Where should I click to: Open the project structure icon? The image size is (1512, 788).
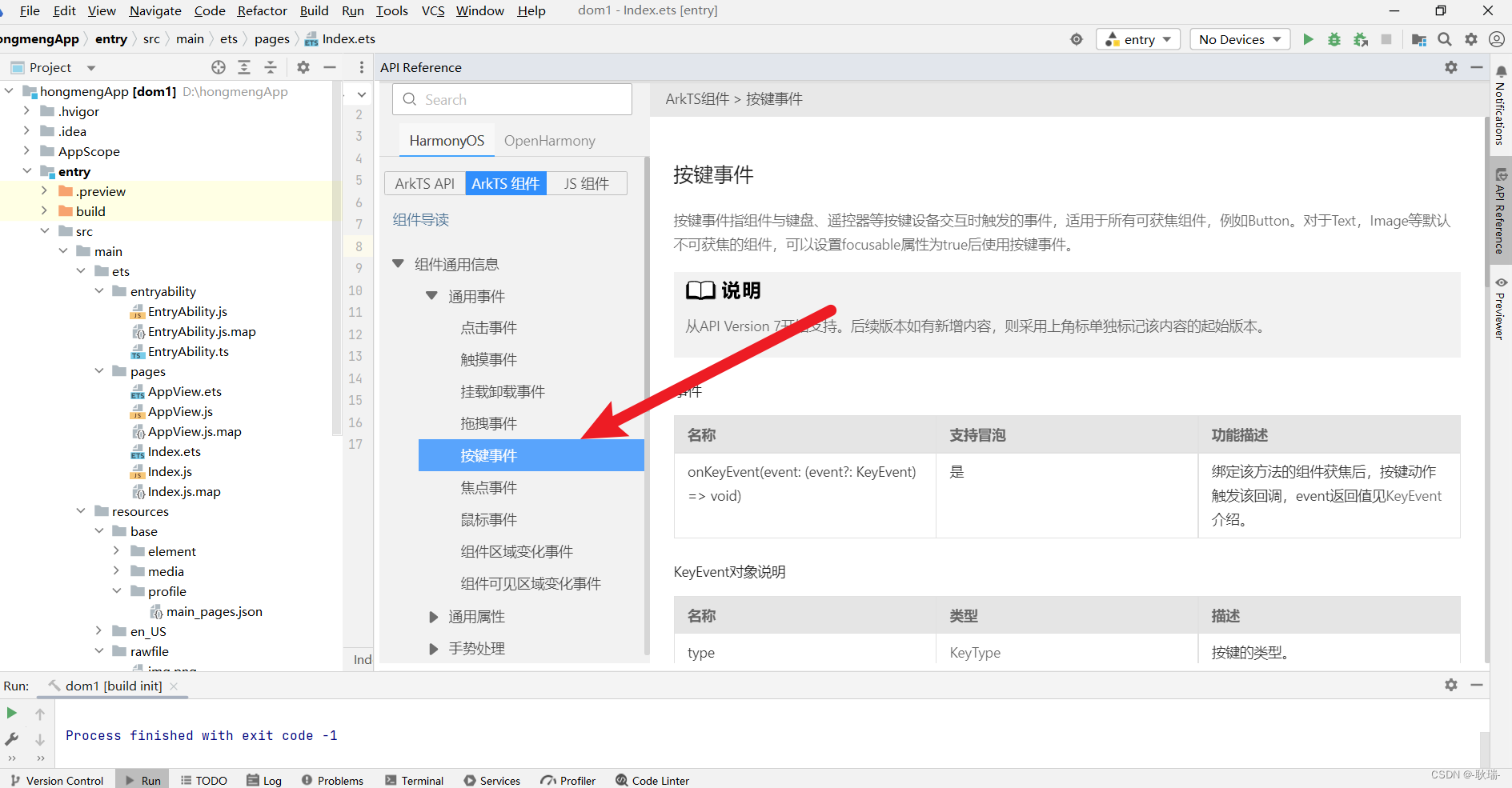coord(1419,39)
